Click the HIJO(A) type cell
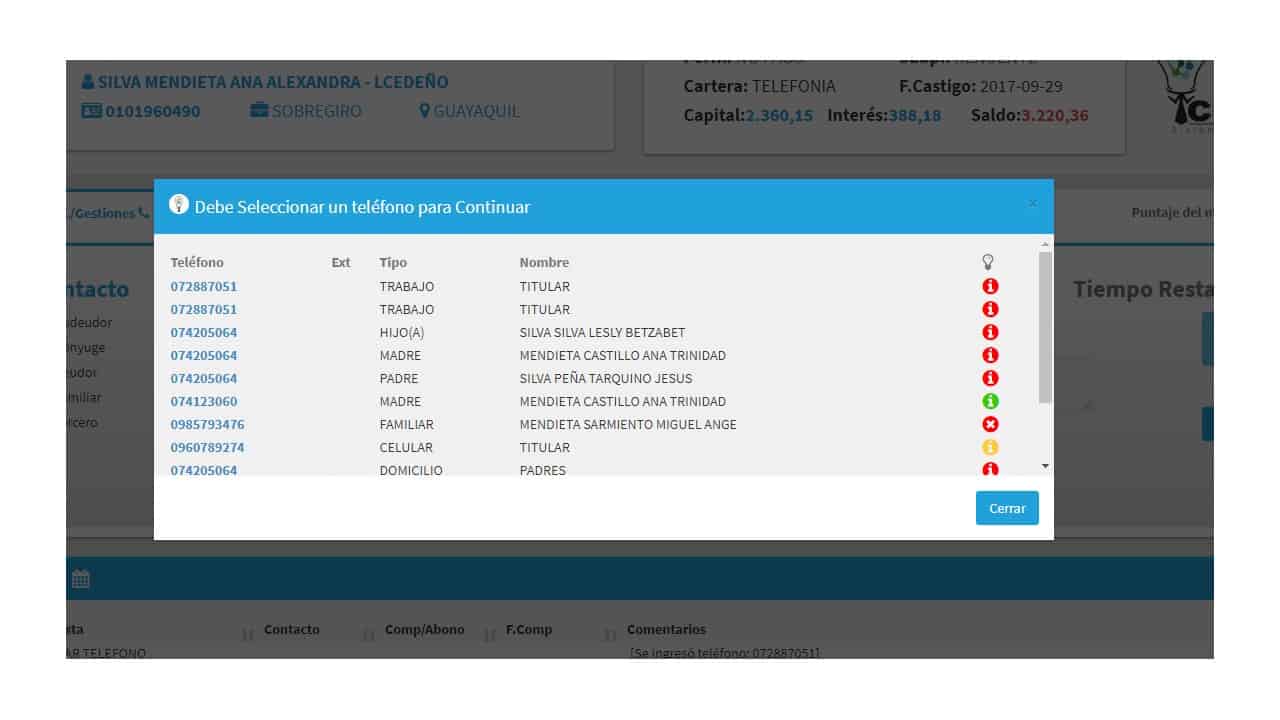The height and width of the screenshot is (720, 1280). pos(401,332)
